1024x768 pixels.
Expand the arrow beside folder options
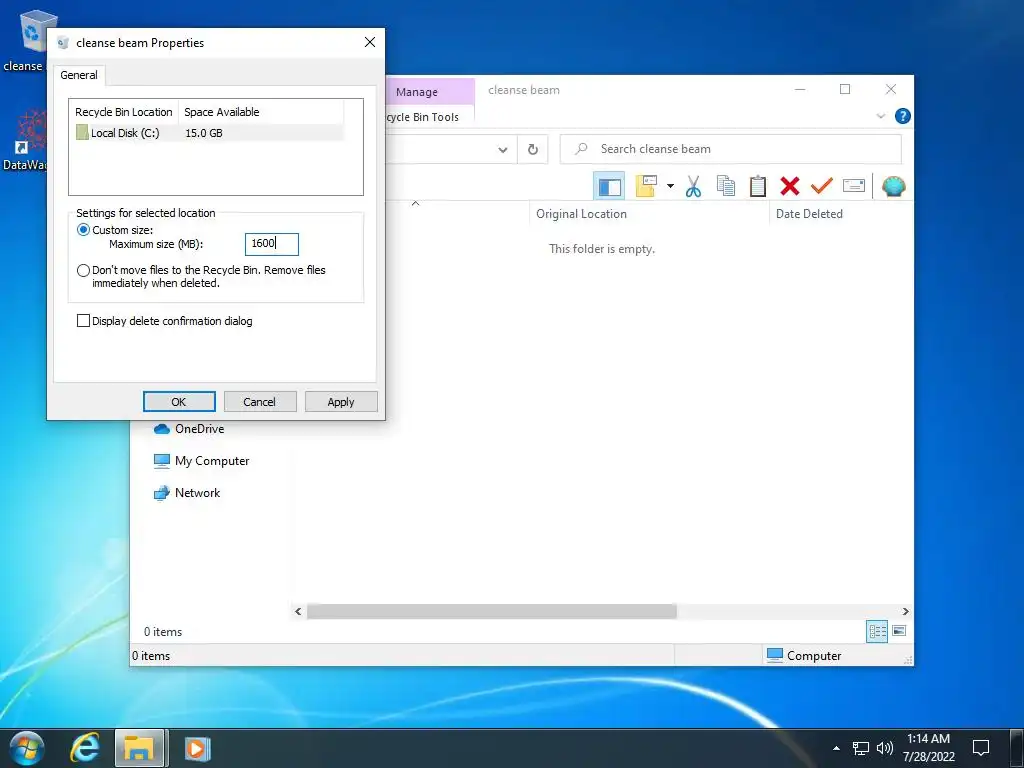coord(670,186)
